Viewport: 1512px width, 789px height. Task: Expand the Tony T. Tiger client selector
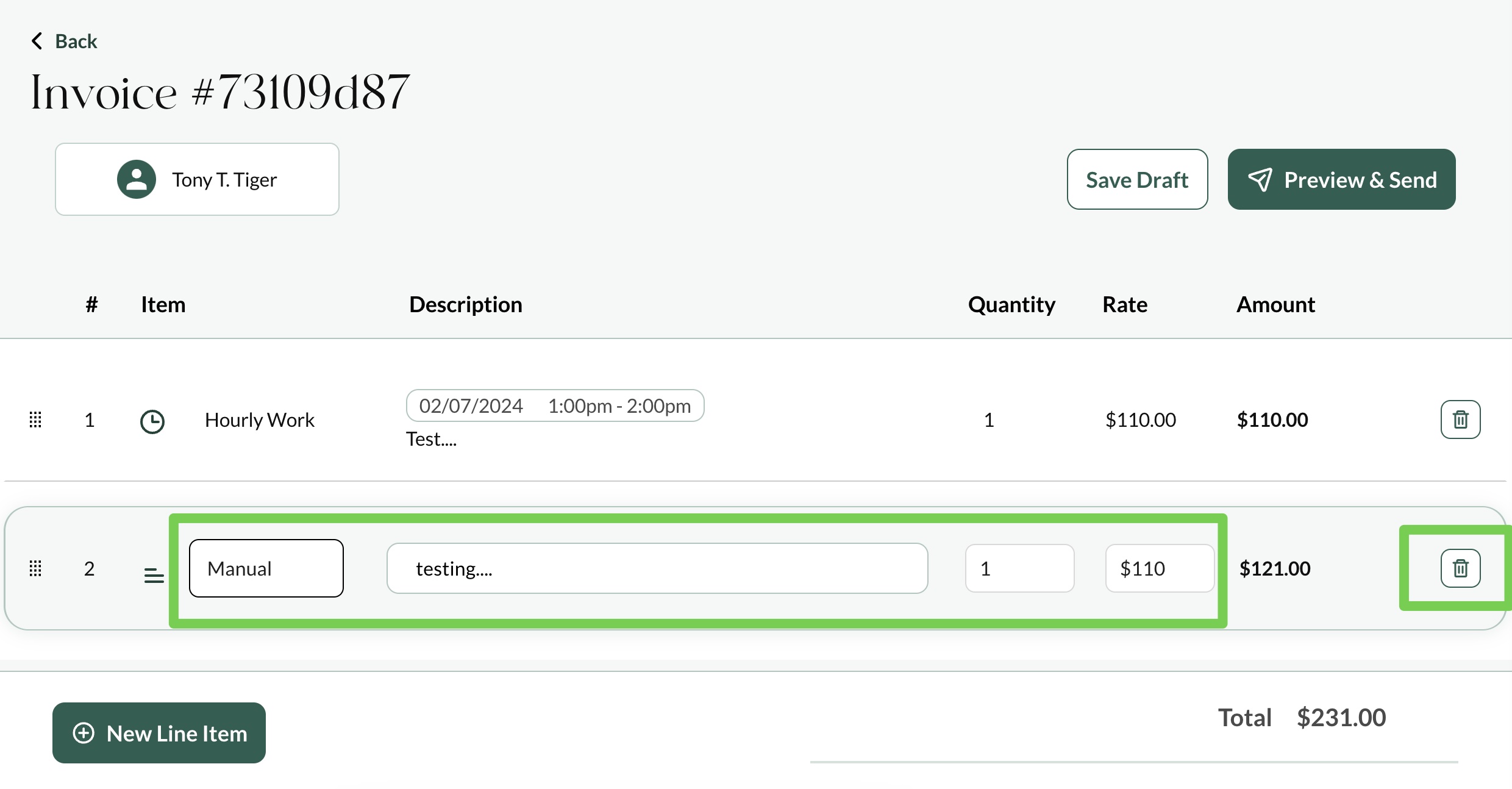[x=197, y=179]
